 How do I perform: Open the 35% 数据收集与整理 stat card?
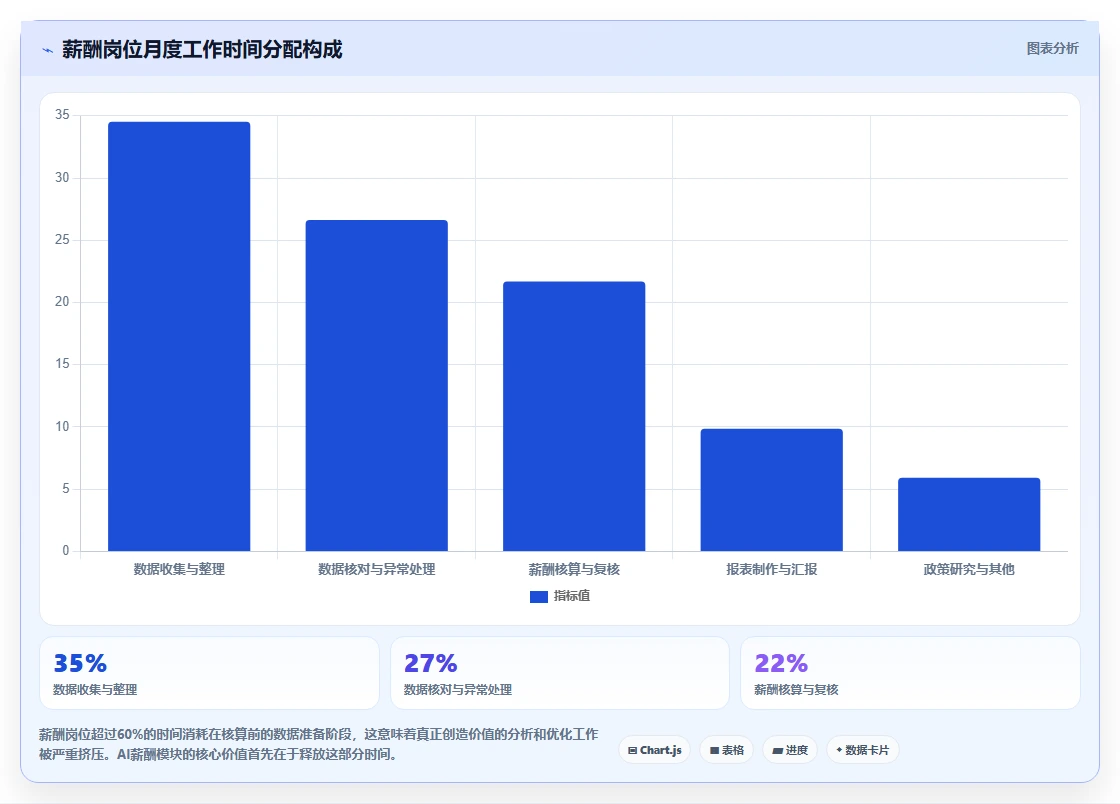(x=209, y=673)
